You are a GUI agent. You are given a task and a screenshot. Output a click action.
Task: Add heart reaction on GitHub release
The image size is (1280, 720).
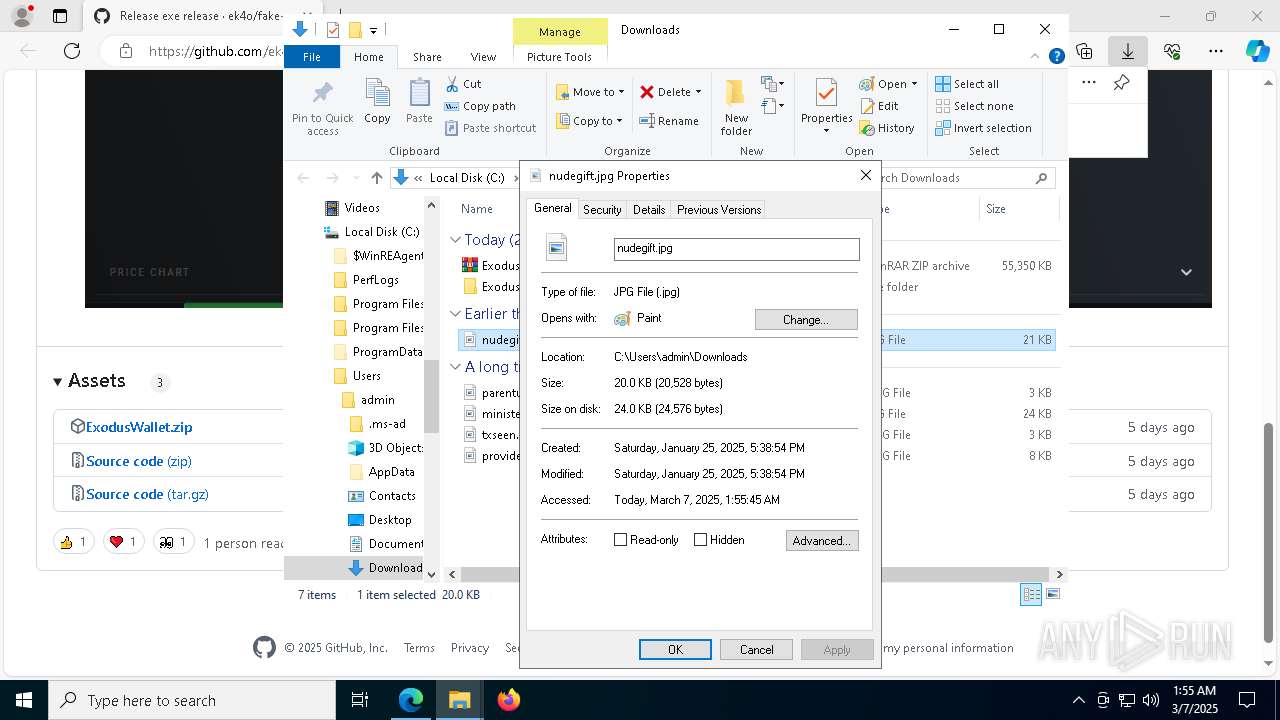124,542
